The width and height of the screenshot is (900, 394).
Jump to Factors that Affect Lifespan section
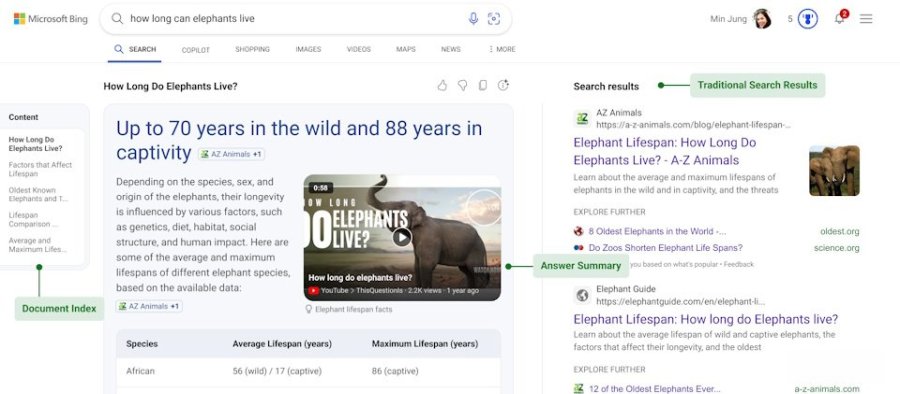coord(40,169)
